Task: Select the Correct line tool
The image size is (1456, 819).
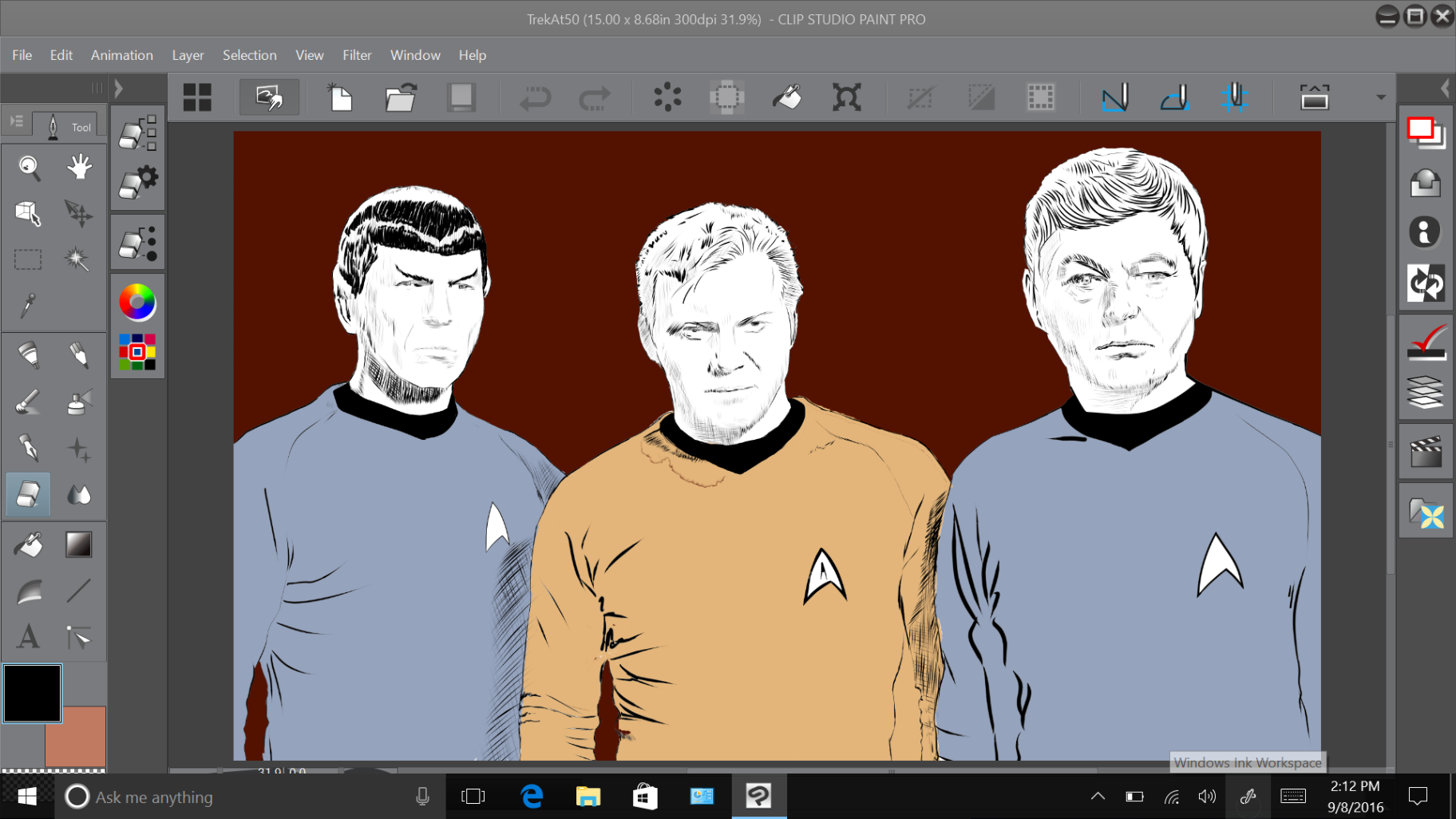Action: [x=78, y=637]
